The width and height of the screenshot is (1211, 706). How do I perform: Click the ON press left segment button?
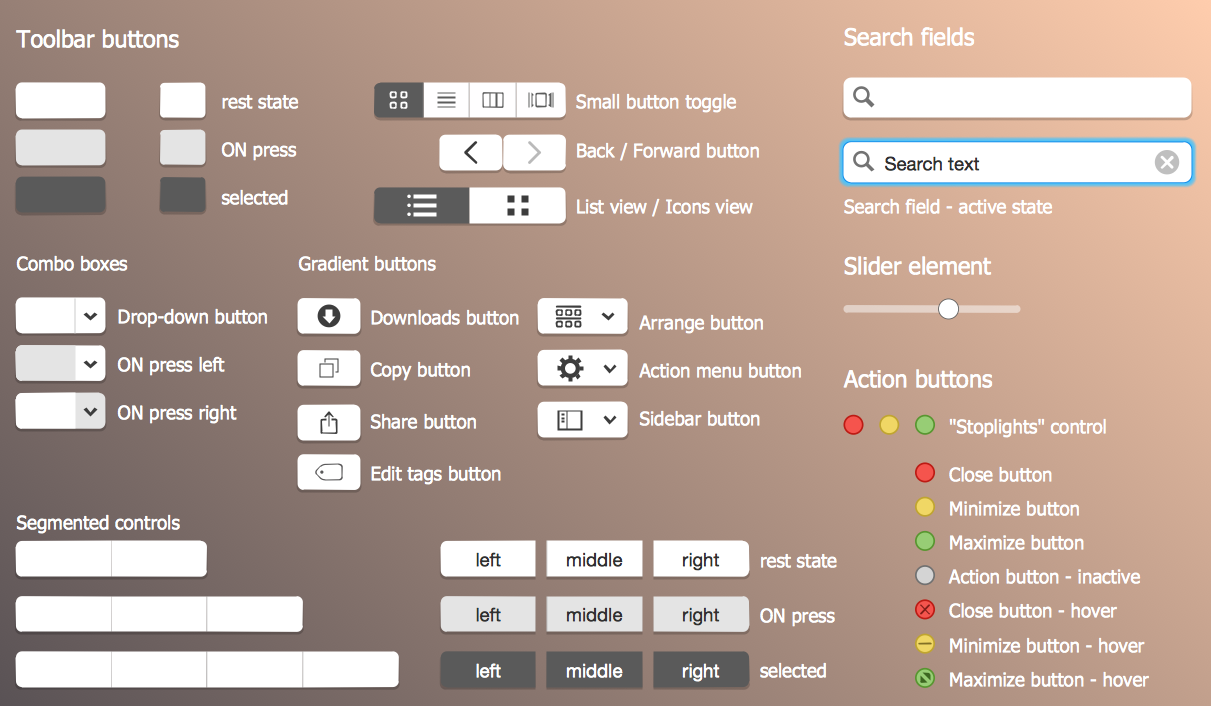(488, 615)
